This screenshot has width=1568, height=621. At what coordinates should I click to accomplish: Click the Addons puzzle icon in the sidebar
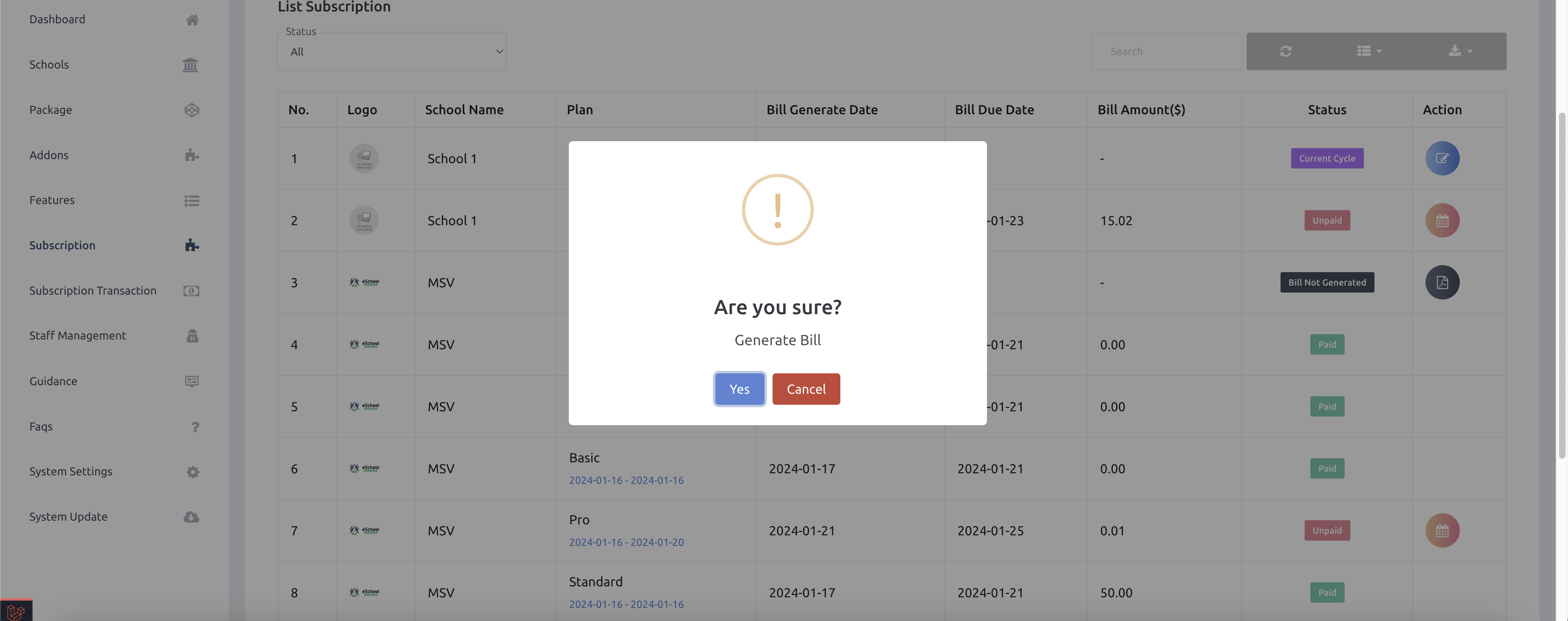[x=192, y=155]
